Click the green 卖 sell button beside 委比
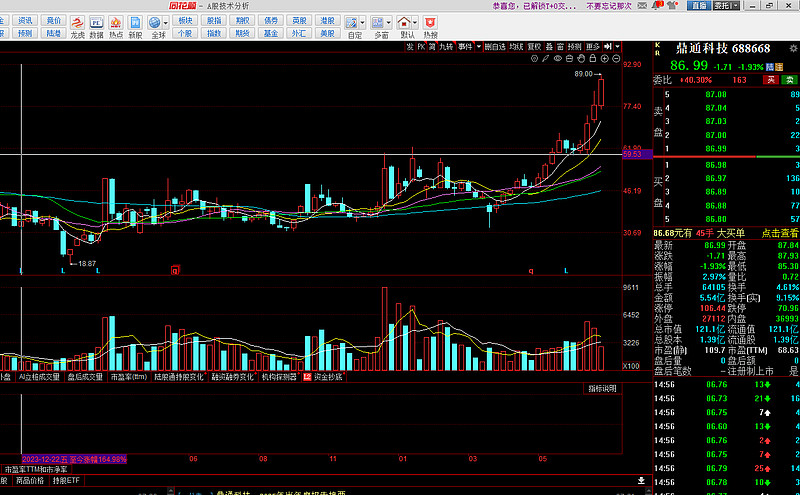This screenshot has width=800, height=495. point(790,80)
